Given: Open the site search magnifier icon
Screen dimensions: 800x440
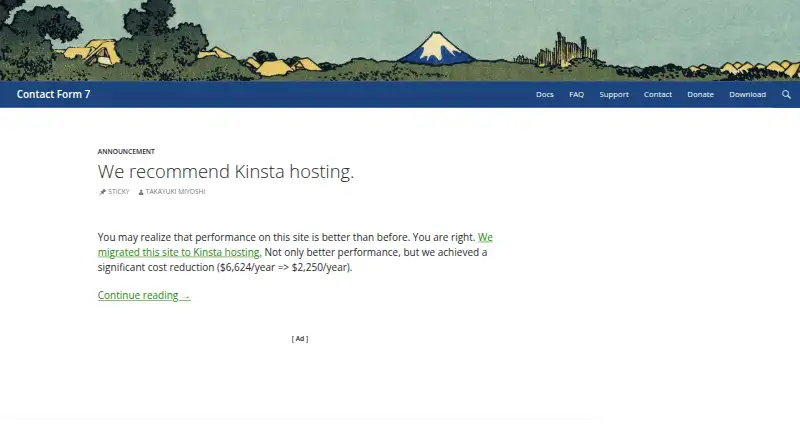Looking at the screenshot, I should click(786, 94).
